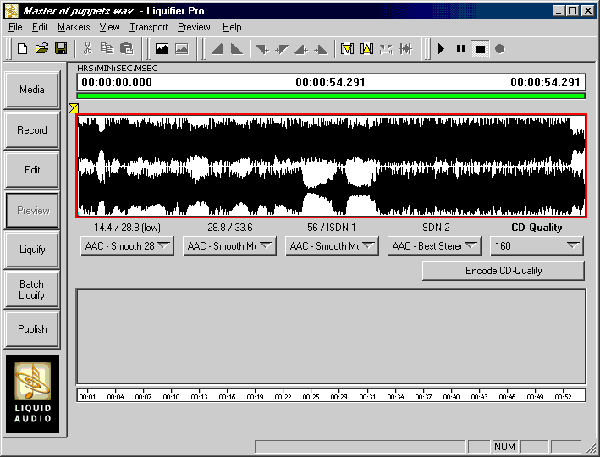Click the Open file folder icon
Screen dimensions: 600x457
pos(41,48)
